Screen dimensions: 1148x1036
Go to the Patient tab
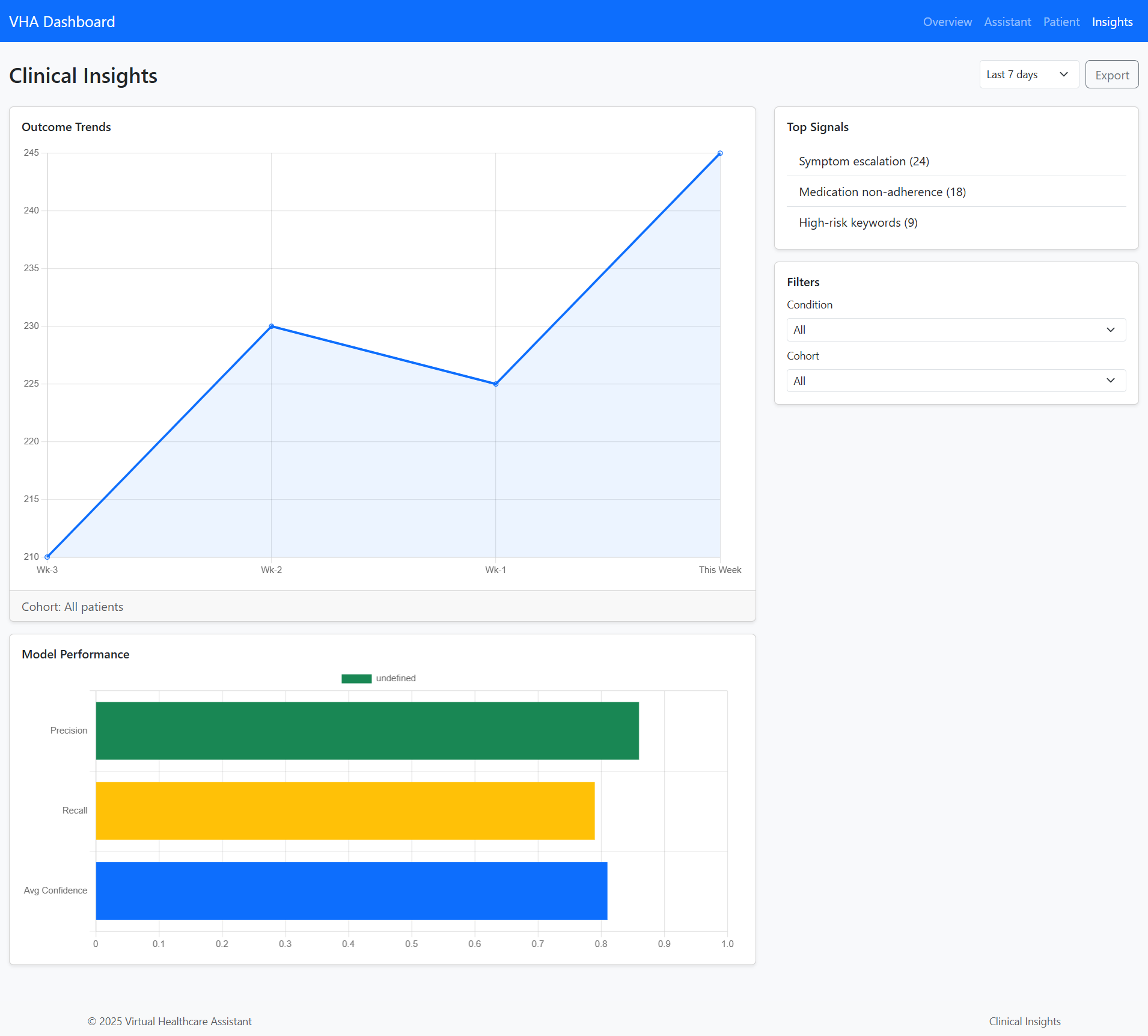tap(1061, 22)
